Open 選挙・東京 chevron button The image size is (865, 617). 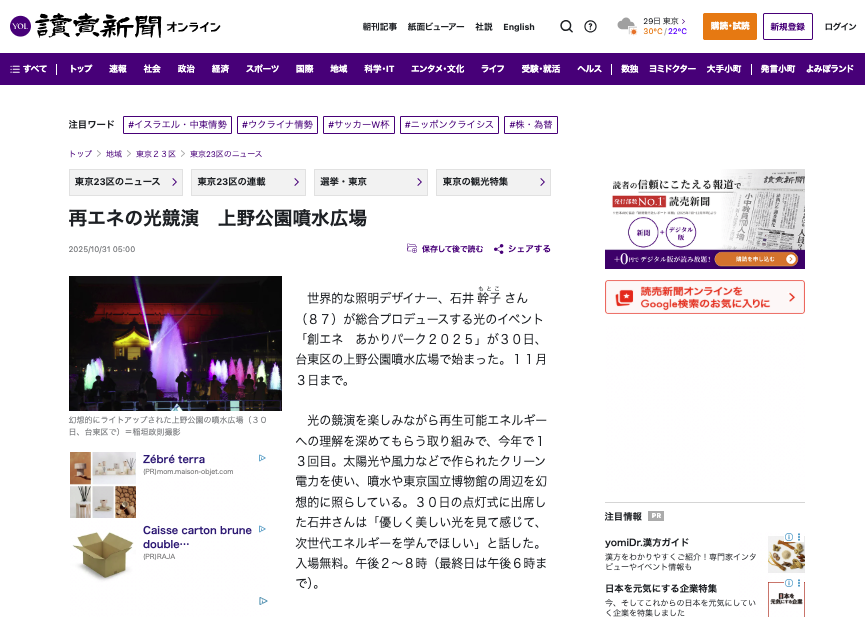[x=371, y=182]
